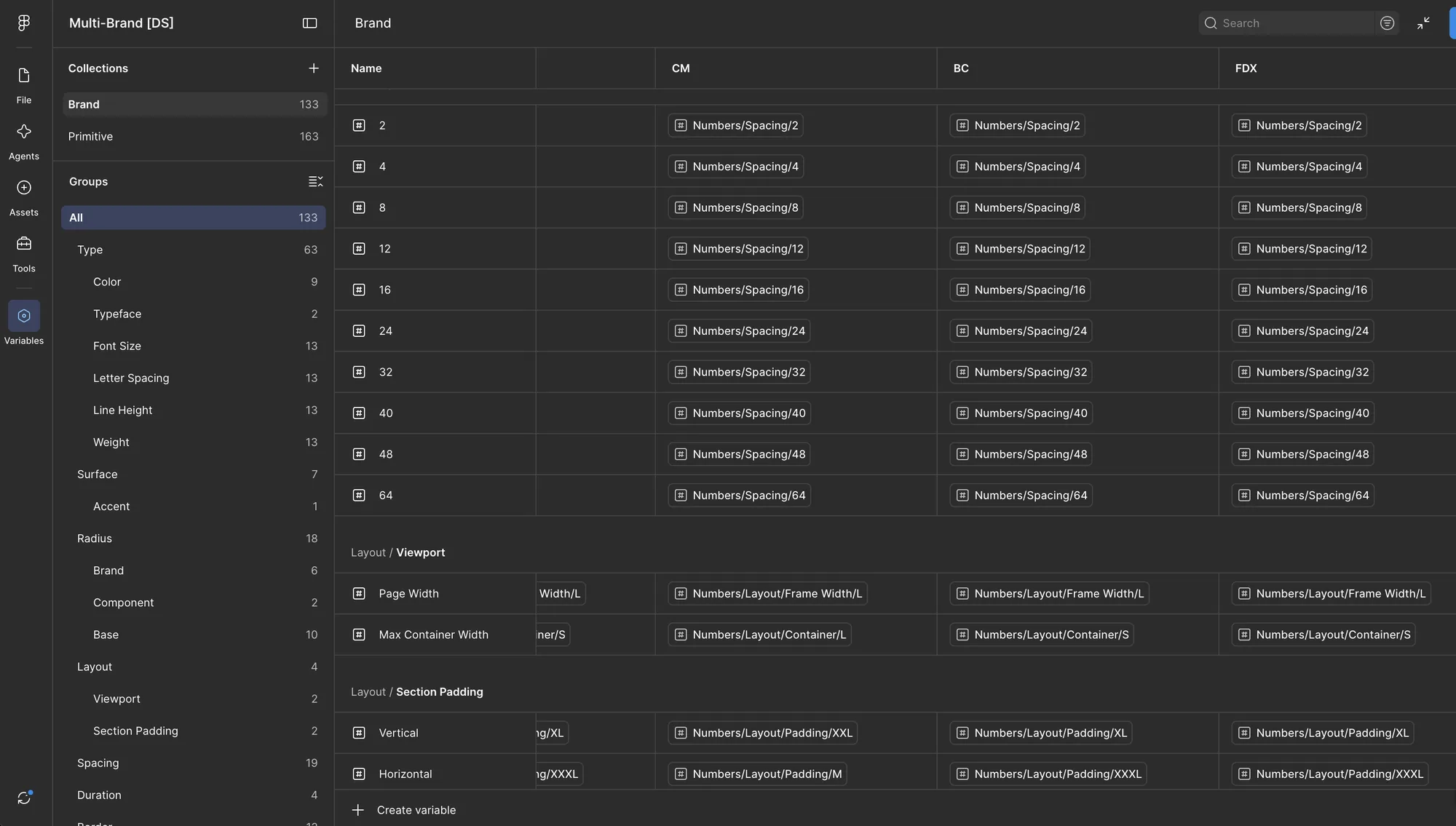
Task: Select the Duration group
Action: click(194, 795)
